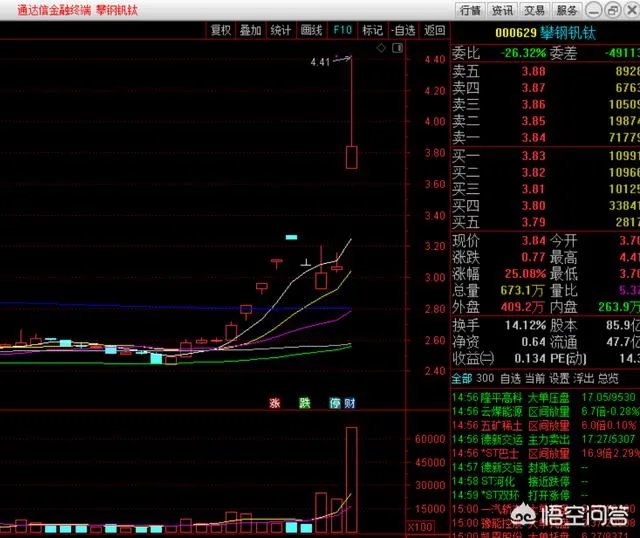Select the 当前 tab in alerts panel
This screenshot has width=640, height=538.
pos(535,379)
